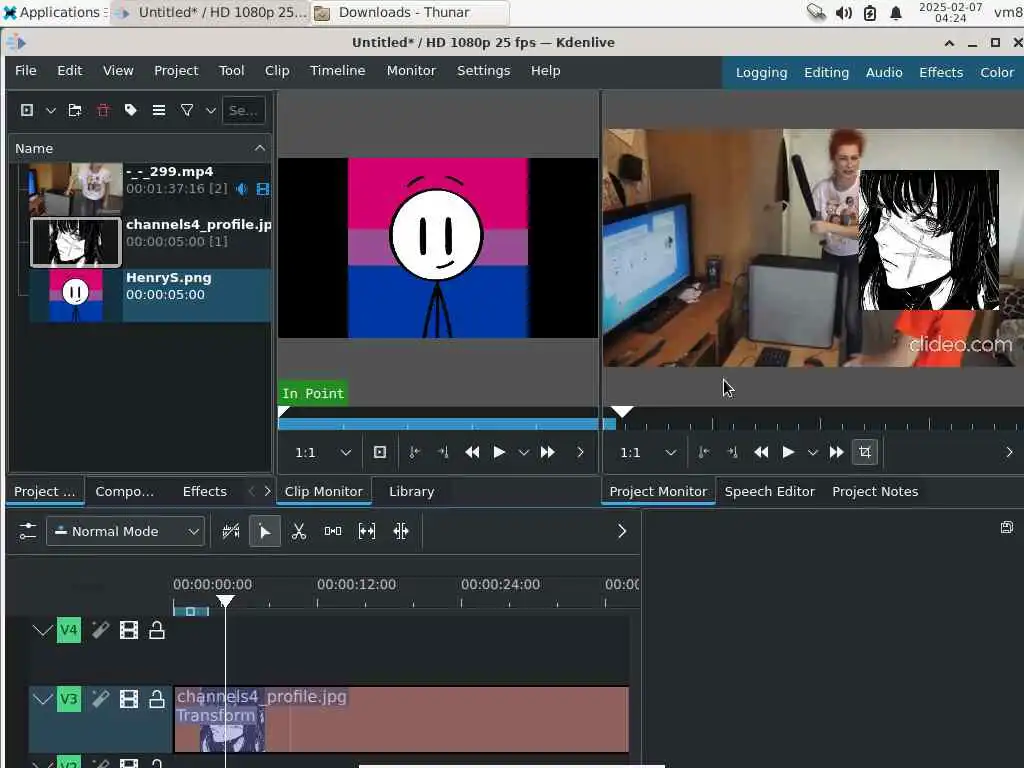The width and height of the screenshot is (1024, 768).
Task: Open project monitor play options dropdown
Action: 812,452
